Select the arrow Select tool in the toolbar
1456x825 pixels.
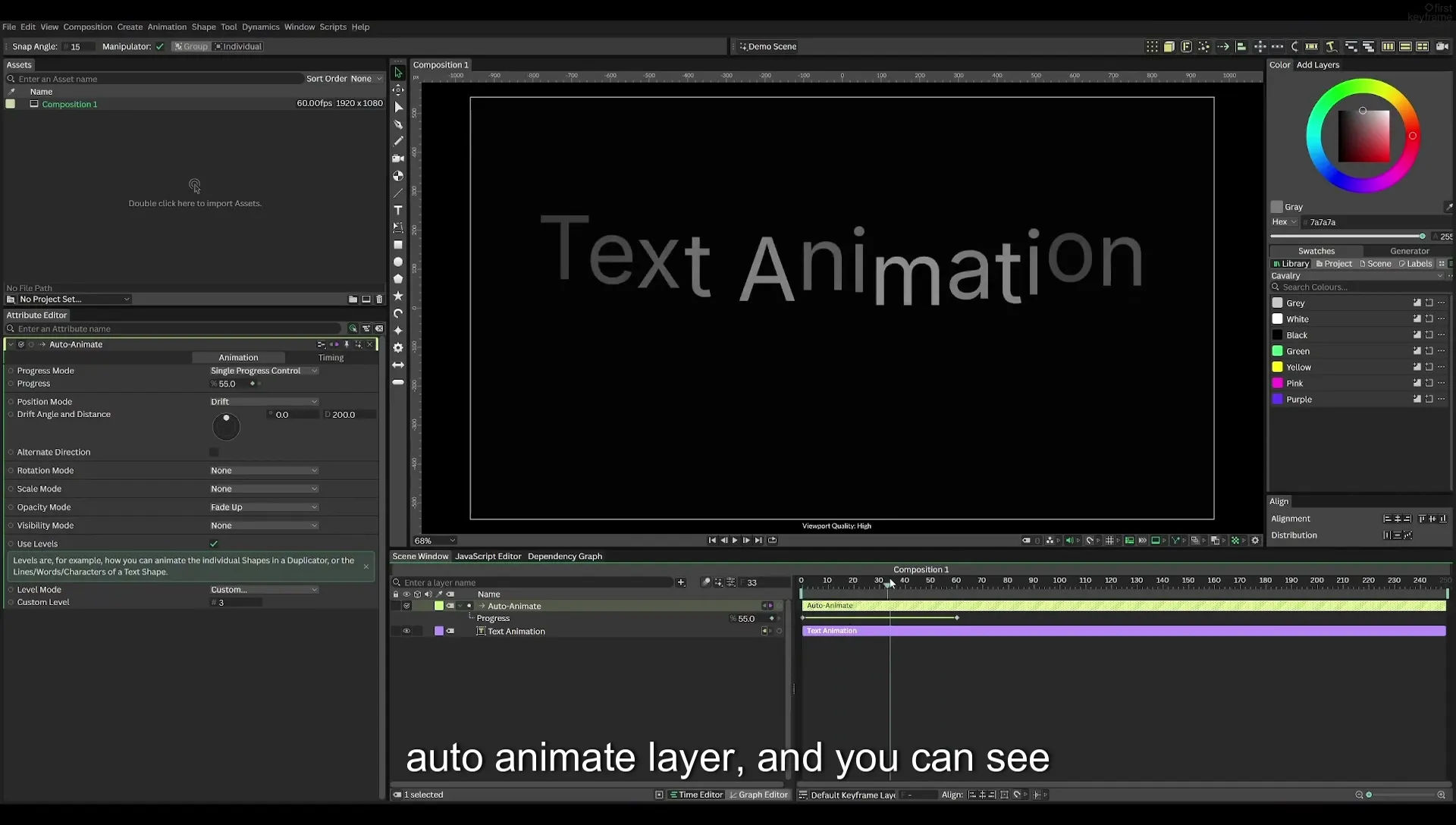point(398,73)
